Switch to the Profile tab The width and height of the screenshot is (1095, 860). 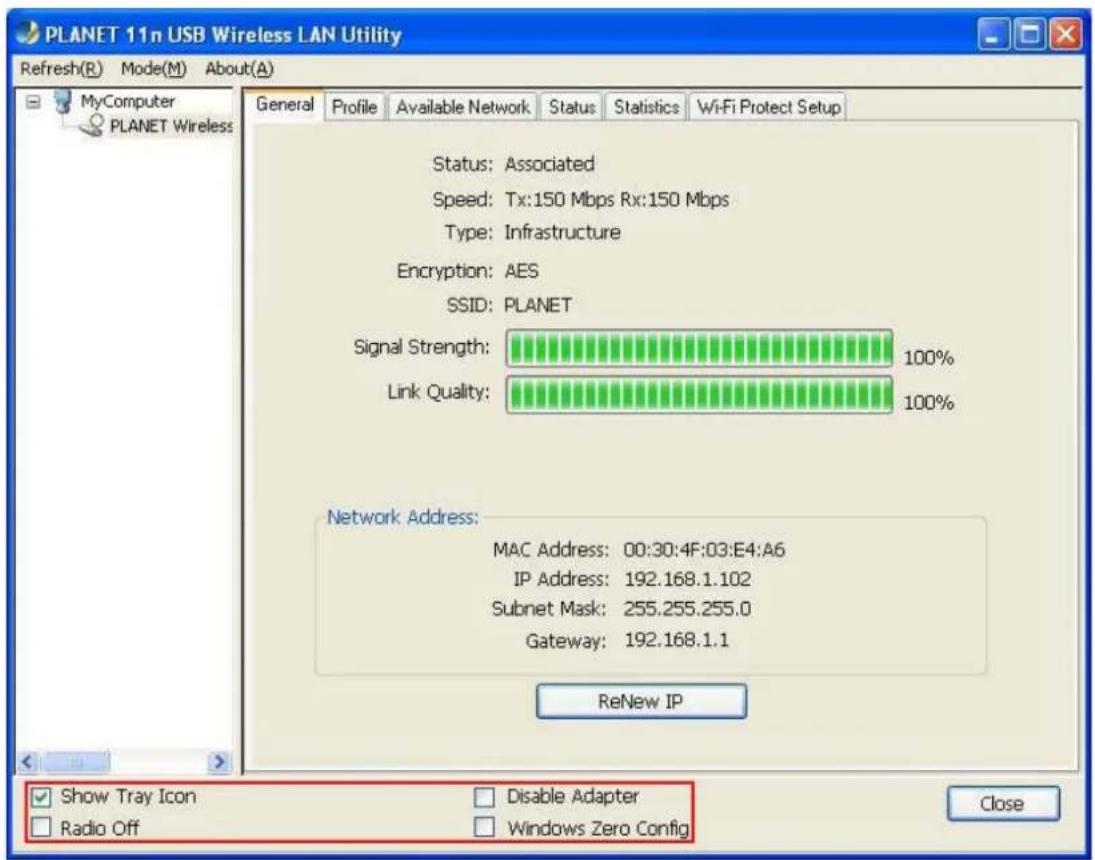(x=354, y=107)
